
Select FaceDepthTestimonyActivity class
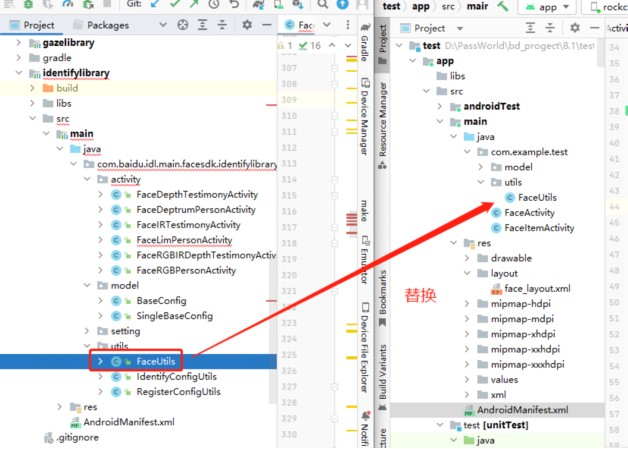tap(197, 194)
